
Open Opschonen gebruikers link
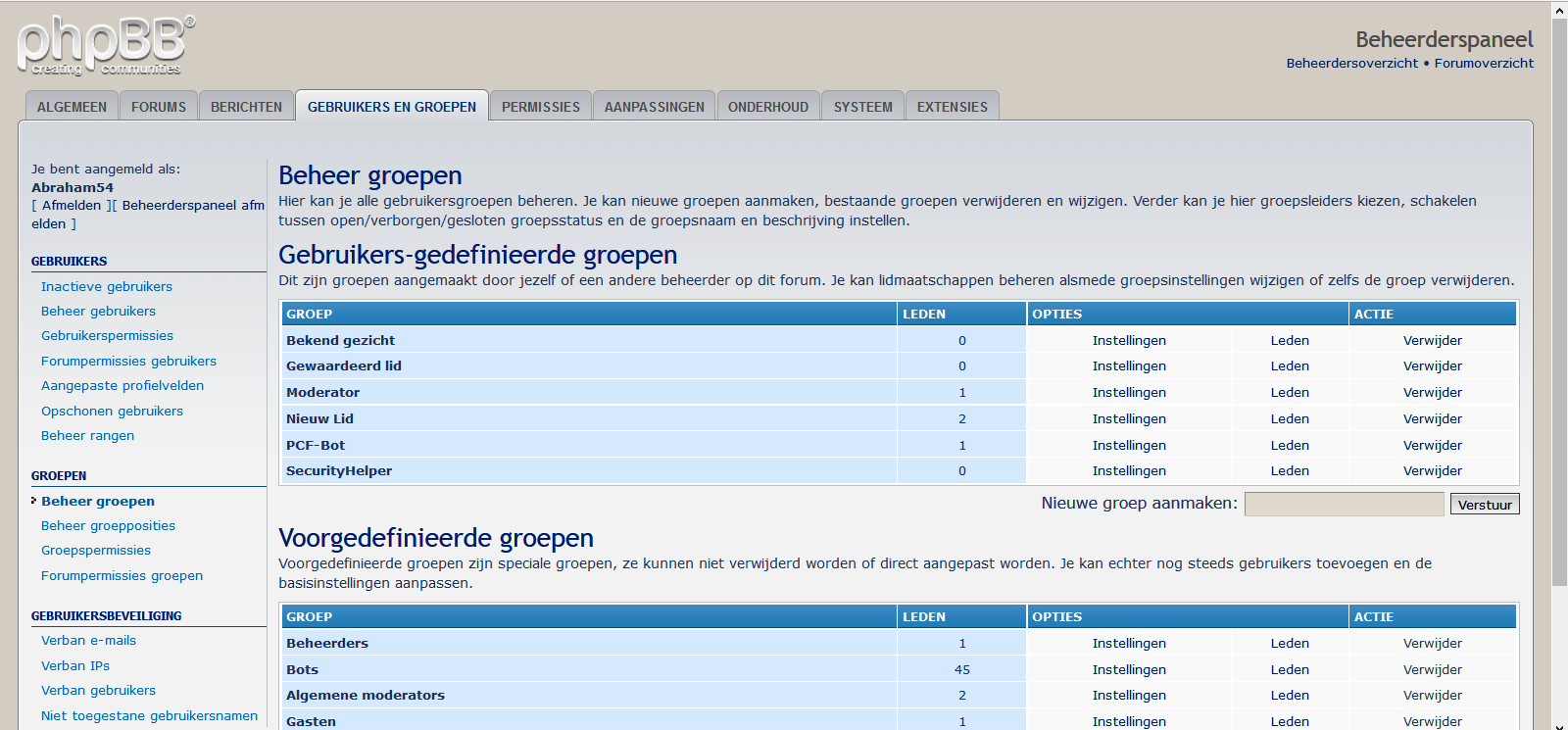[x=112, y=411]
